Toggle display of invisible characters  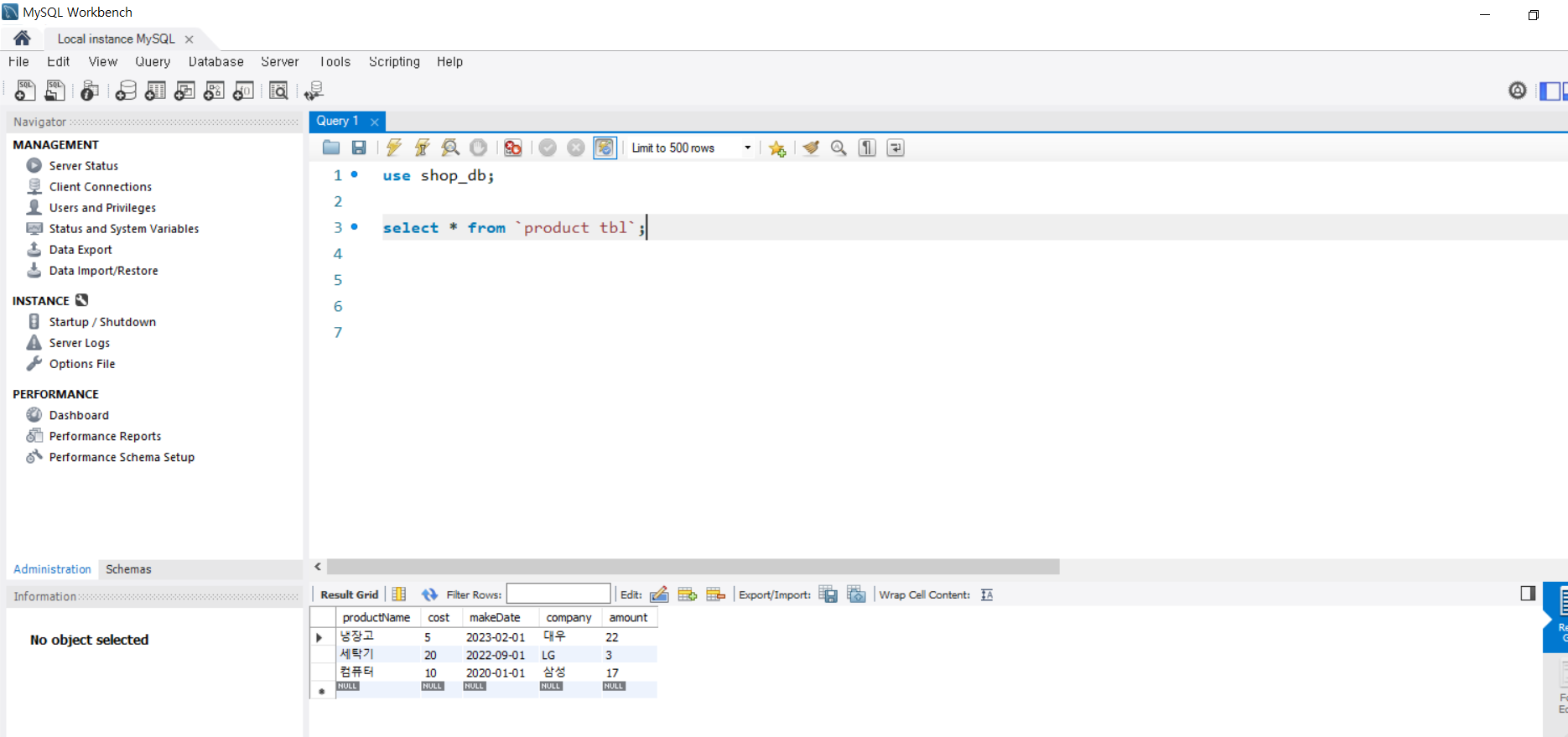pos(867,148)
